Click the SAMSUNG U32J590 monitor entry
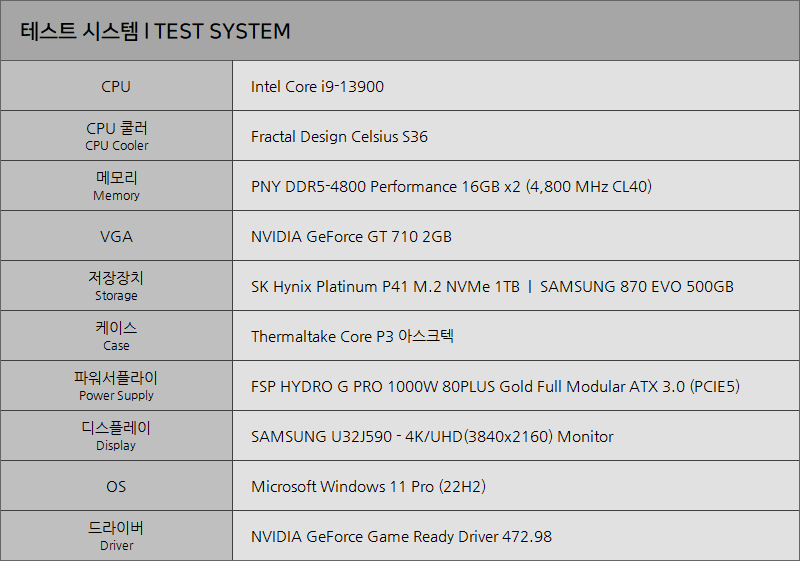 coord(432,437)
